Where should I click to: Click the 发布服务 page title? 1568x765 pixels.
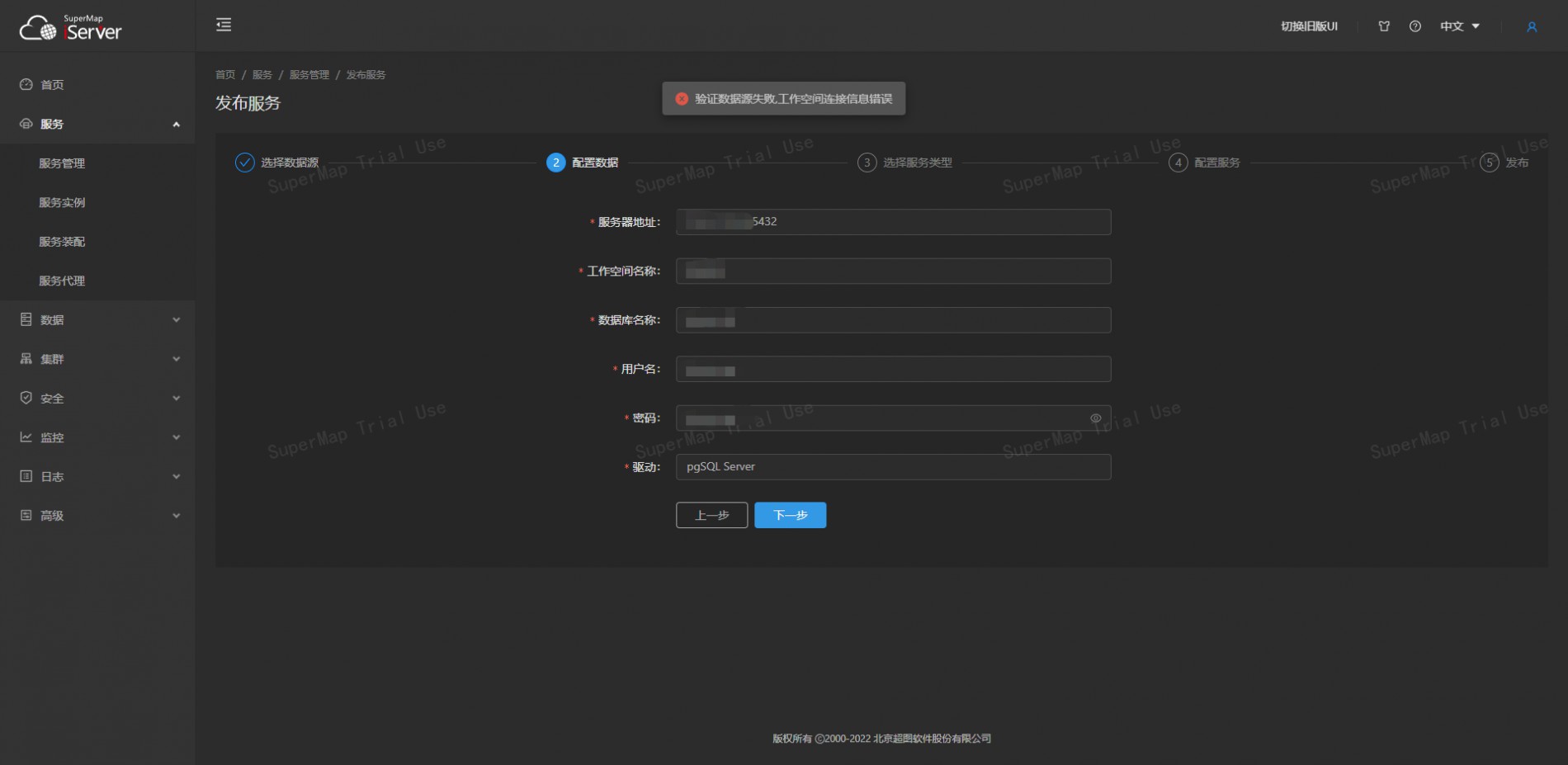click(x=248, y=103)
